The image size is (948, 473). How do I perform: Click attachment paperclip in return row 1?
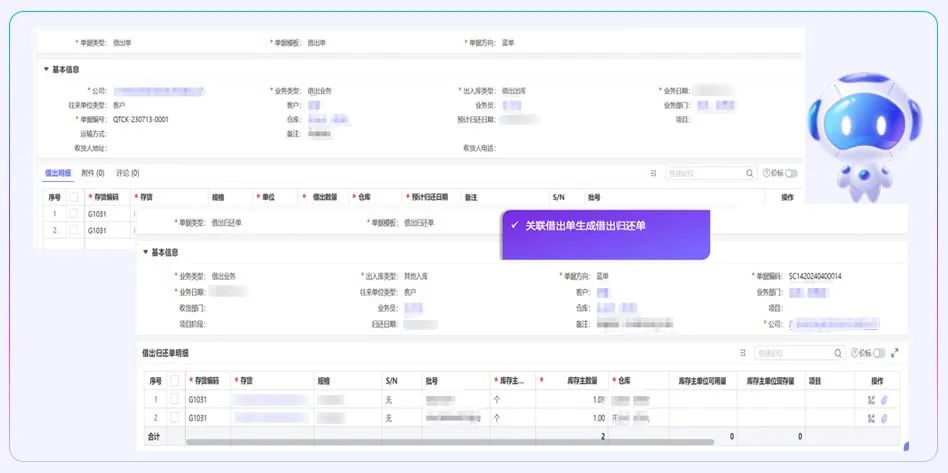[x=884, y=400]
